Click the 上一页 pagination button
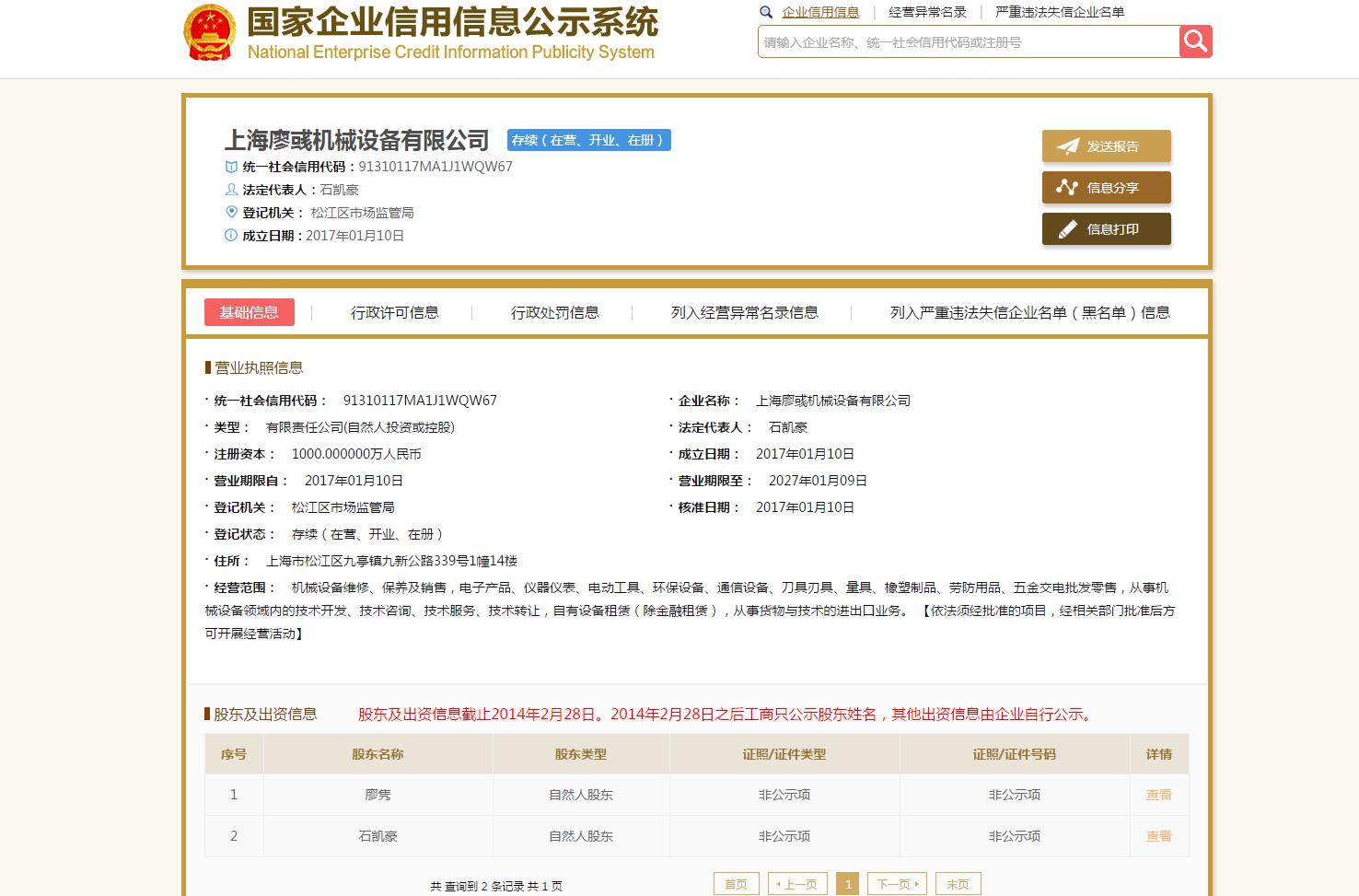Screen dimensions: 1359x896 (x=797, y=884)
